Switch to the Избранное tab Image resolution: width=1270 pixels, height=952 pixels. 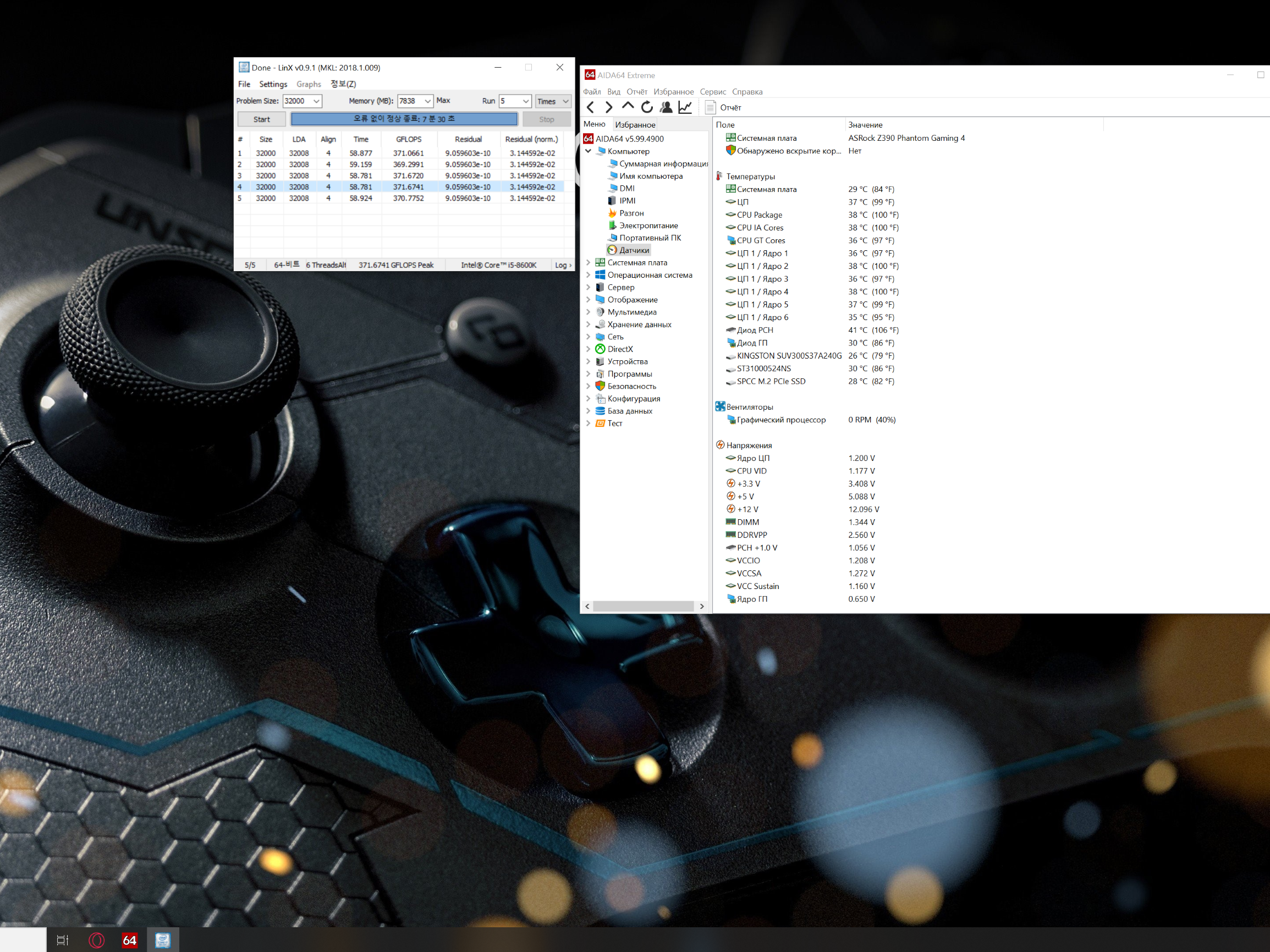634,125
